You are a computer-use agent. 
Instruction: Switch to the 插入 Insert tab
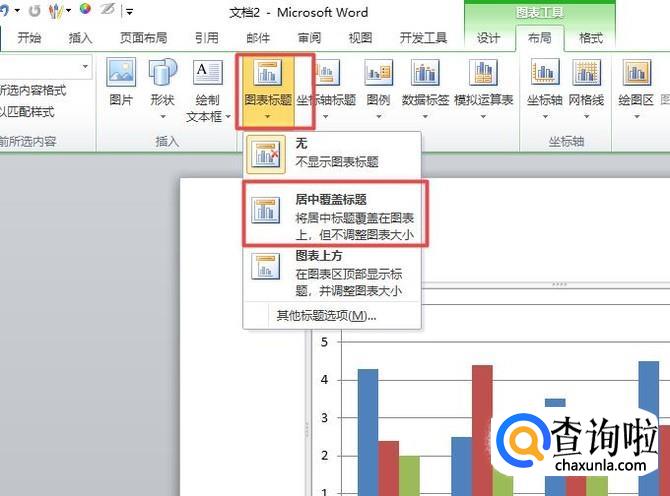80,38
